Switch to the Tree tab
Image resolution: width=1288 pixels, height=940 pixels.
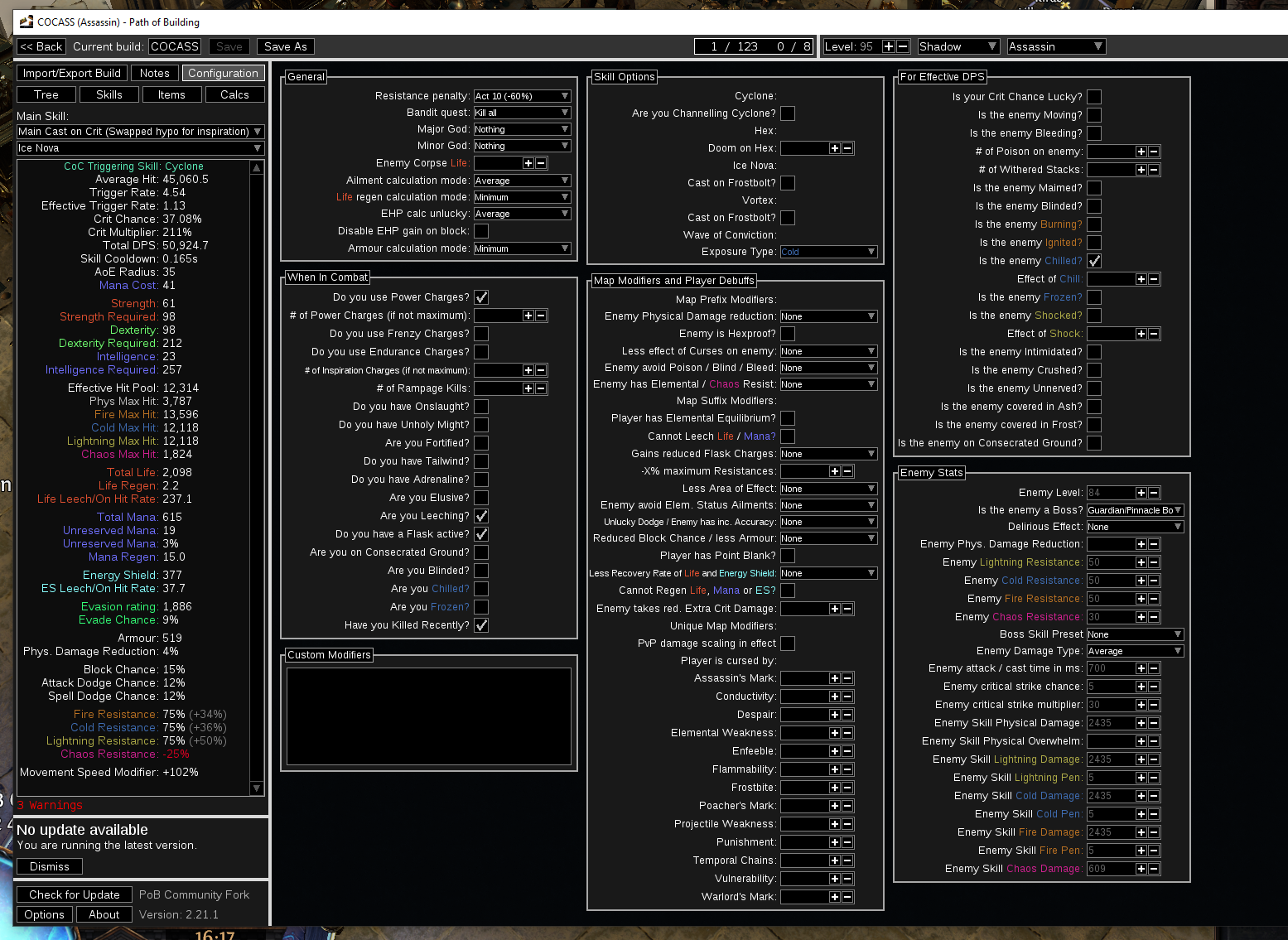(x=46, y=94)
